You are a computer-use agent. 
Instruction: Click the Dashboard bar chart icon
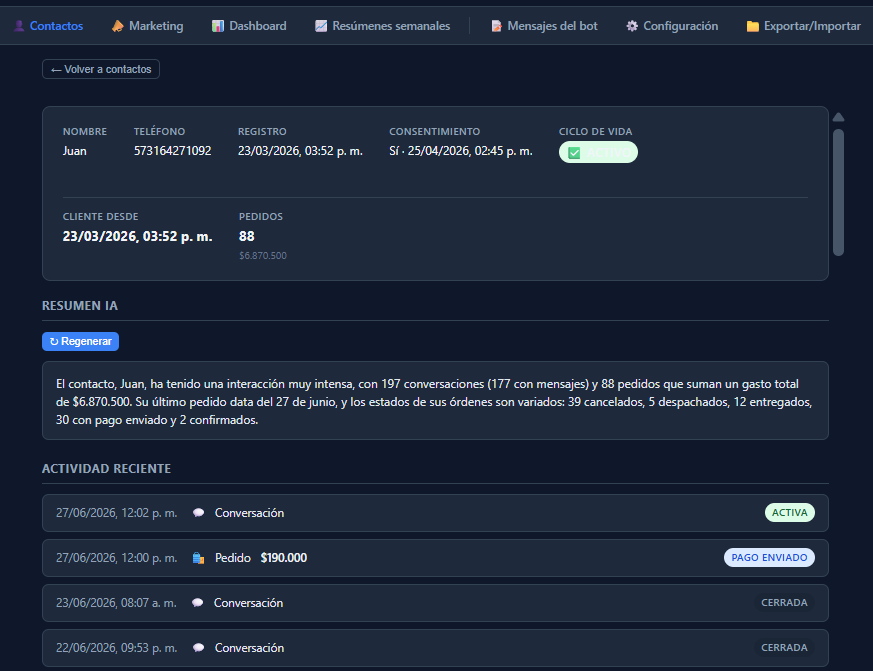tap(218, 26)
